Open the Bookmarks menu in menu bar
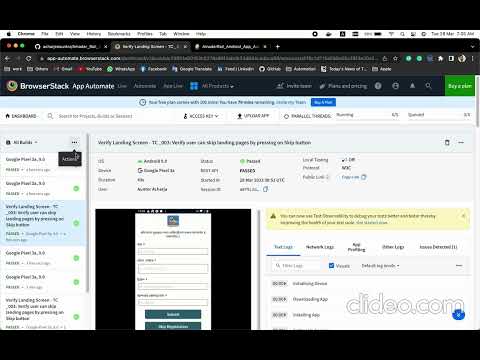480x360 pixels. click(119, 34)
